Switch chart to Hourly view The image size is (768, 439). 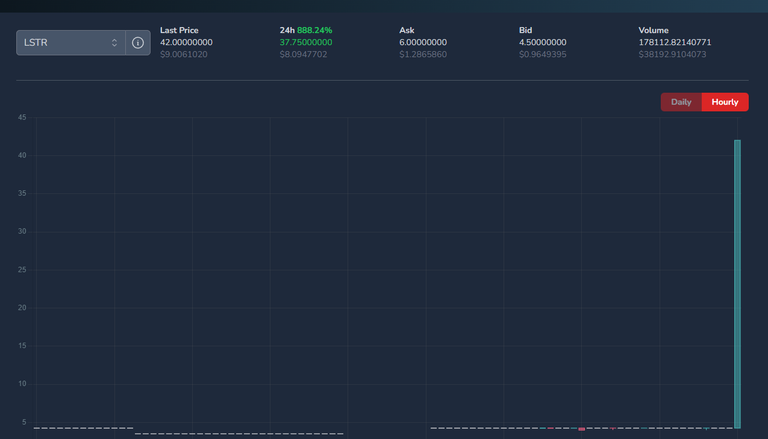(725, 102)
